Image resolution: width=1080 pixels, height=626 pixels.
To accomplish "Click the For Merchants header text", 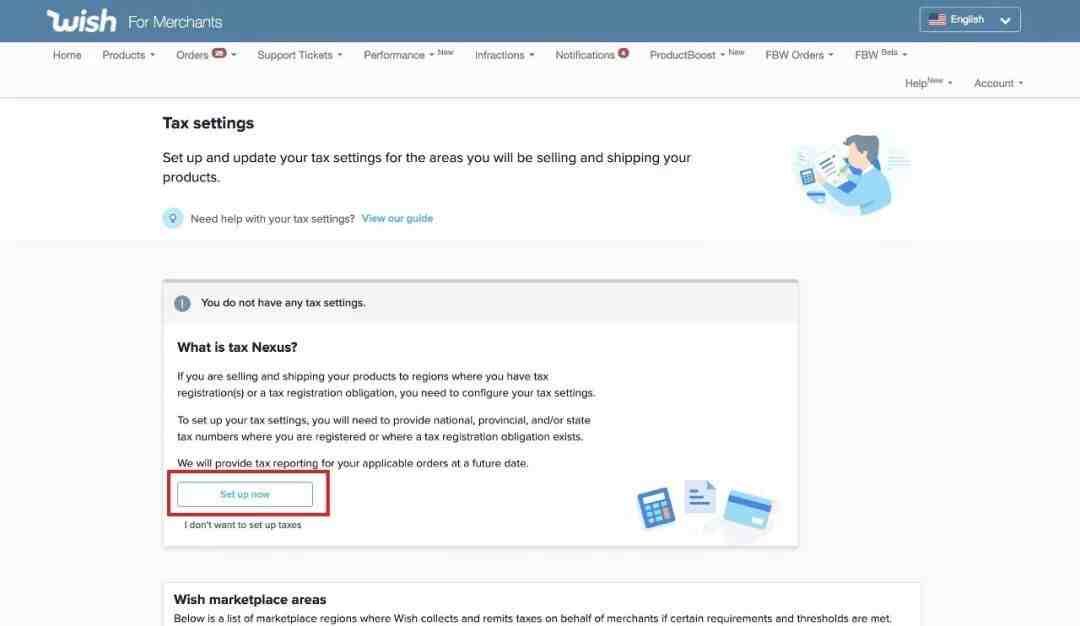I will pos(175,23).
